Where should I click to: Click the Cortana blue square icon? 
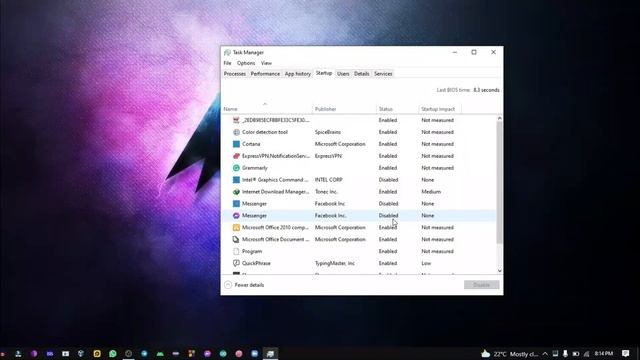coord(236,144)
